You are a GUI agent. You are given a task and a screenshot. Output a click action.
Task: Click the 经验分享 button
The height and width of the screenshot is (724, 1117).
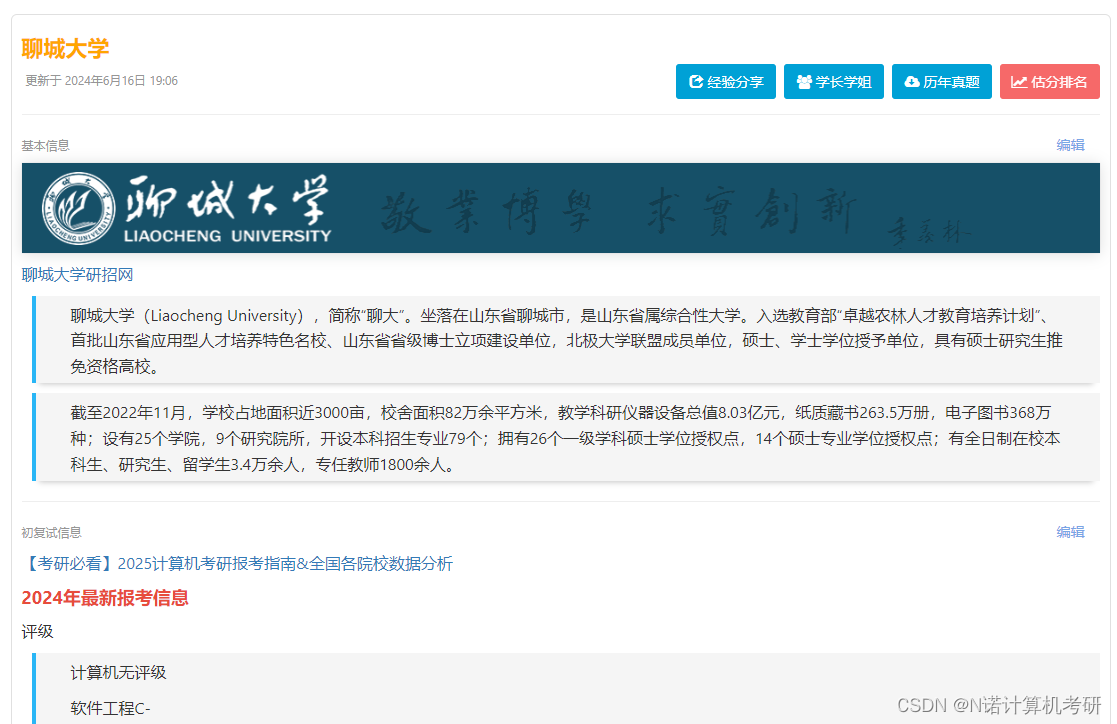tap(725, 82)
